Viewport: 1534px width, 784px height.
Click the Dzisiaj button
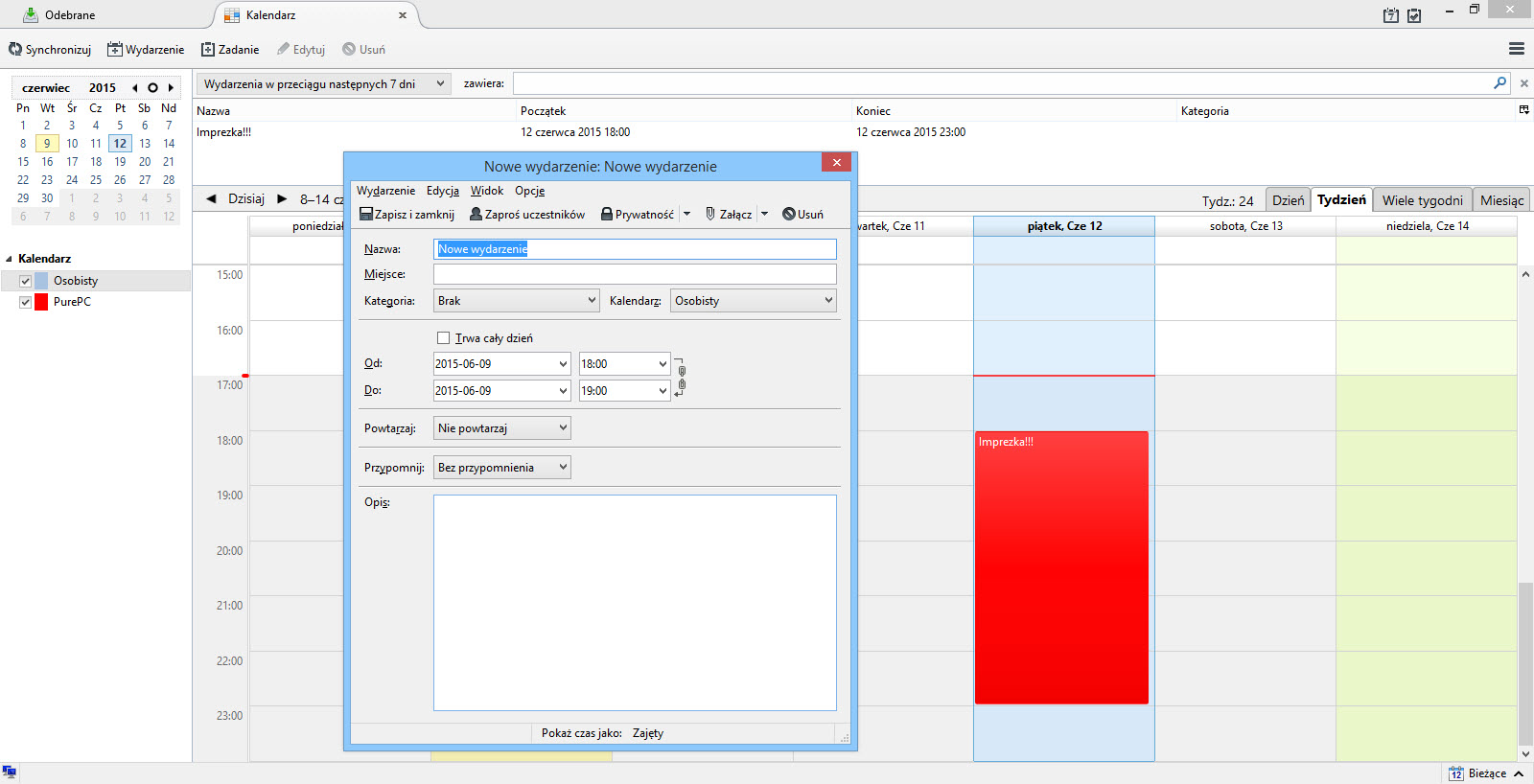pyautogui.click(x=246, y=199)
